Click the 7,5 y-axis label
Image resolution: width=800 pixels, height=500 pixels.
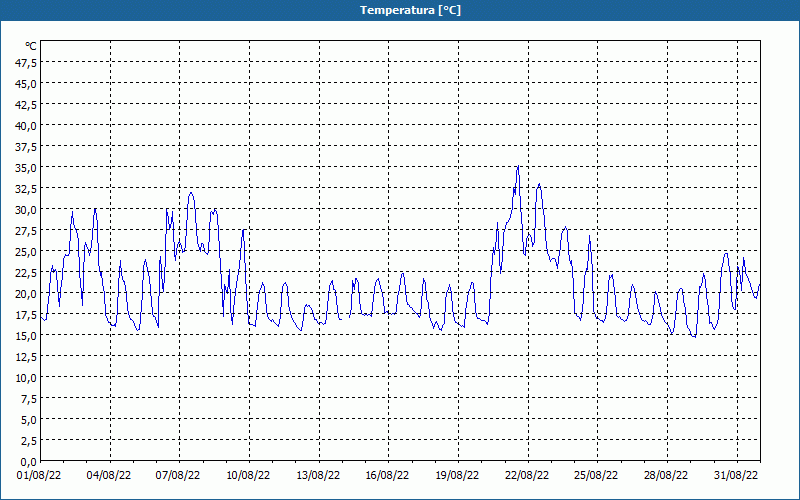click(29, 399)
